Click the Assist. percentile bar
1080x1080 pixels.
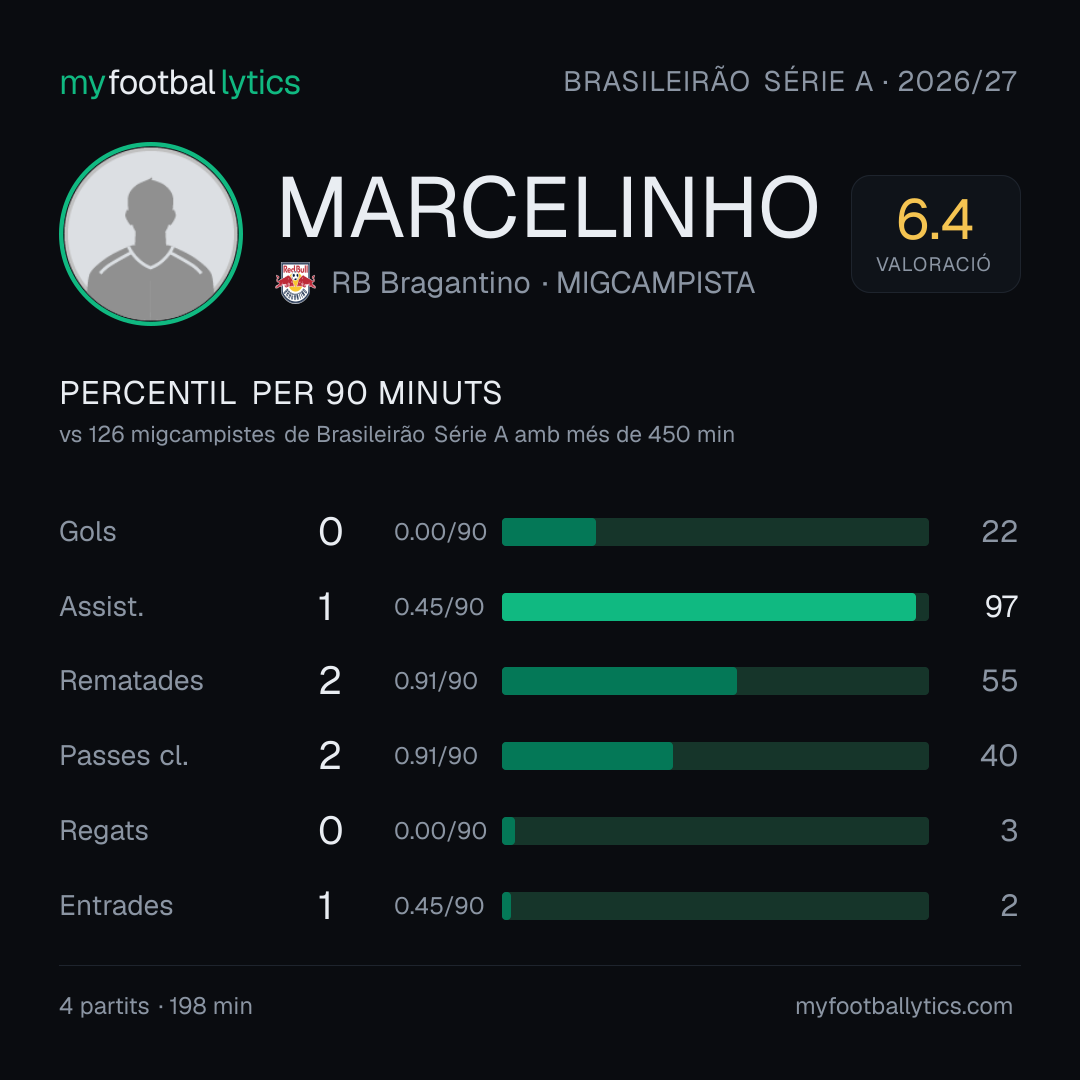click(715, 607)
